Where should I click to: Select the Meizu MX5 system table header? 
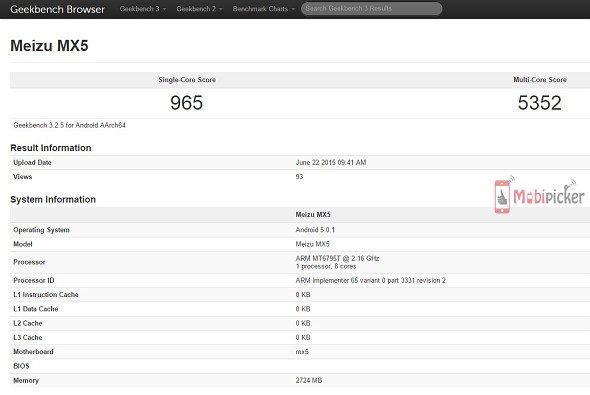313,214
